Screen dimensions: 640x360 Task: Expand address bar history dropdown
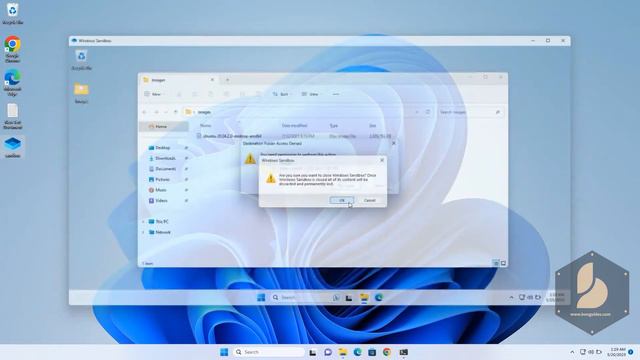click(417, 112)
